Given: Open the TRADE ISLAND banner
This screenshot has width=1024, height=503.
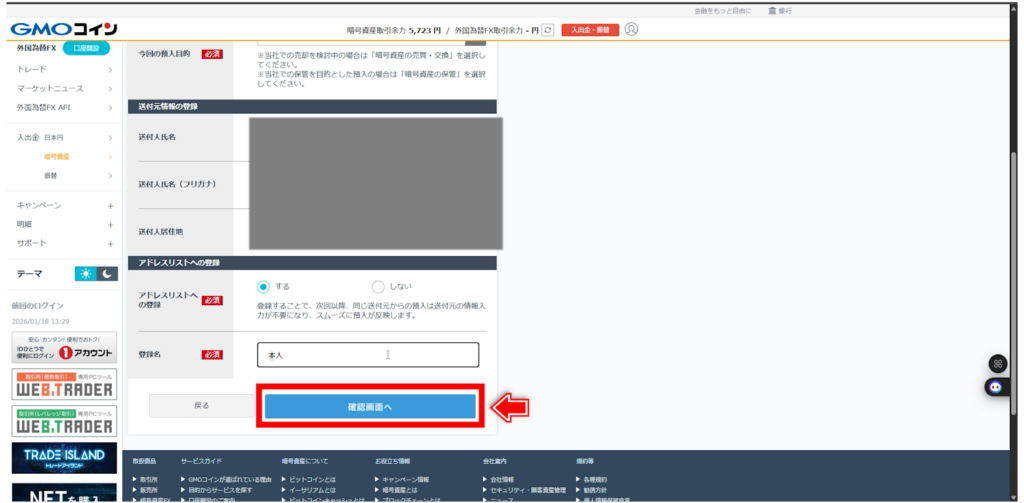Looking at the screenshot, I should point(64,458).
